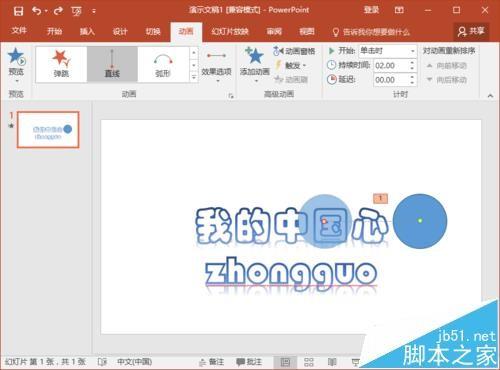Click the red motion path end point

pos(324,221)
